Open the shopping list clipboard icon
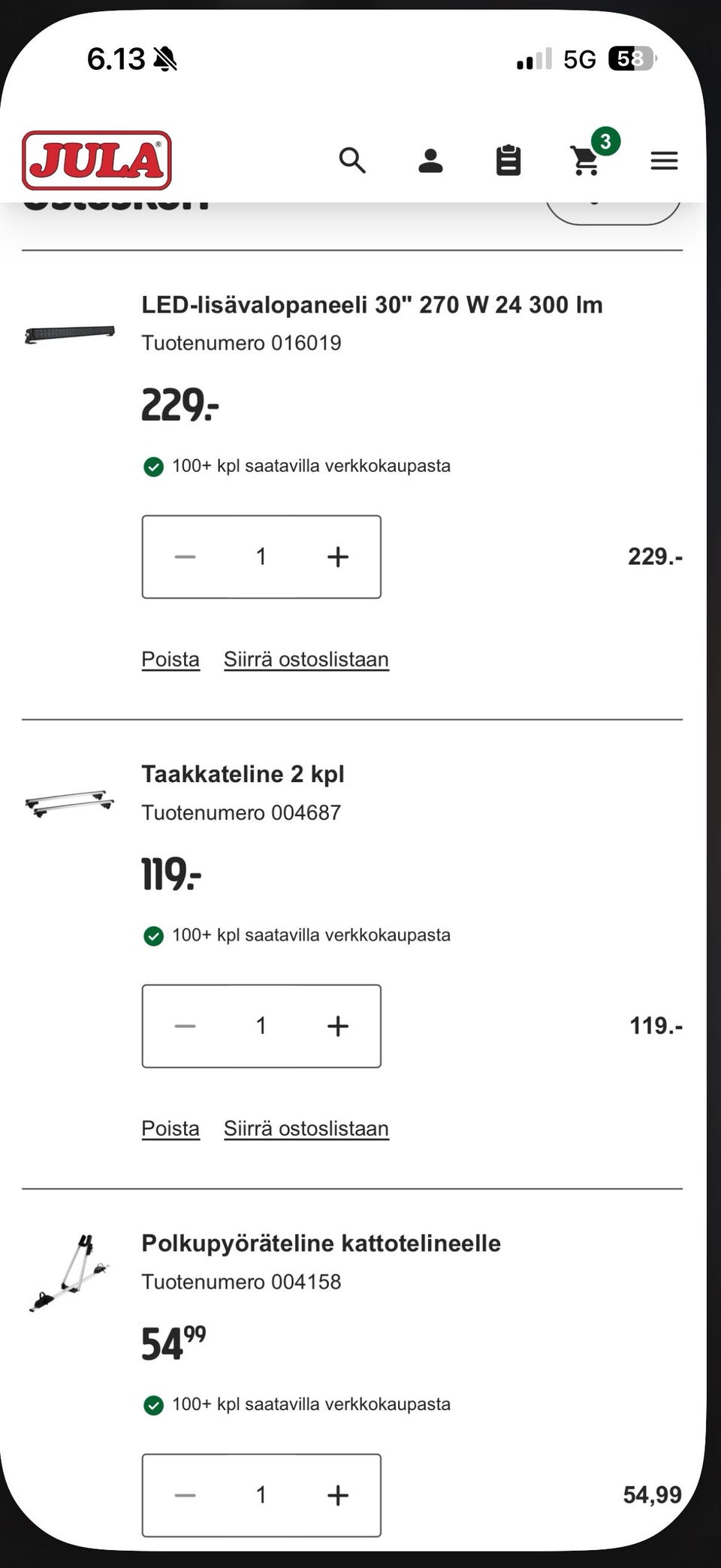The image size is (721, 1568). tap(508, 160)
